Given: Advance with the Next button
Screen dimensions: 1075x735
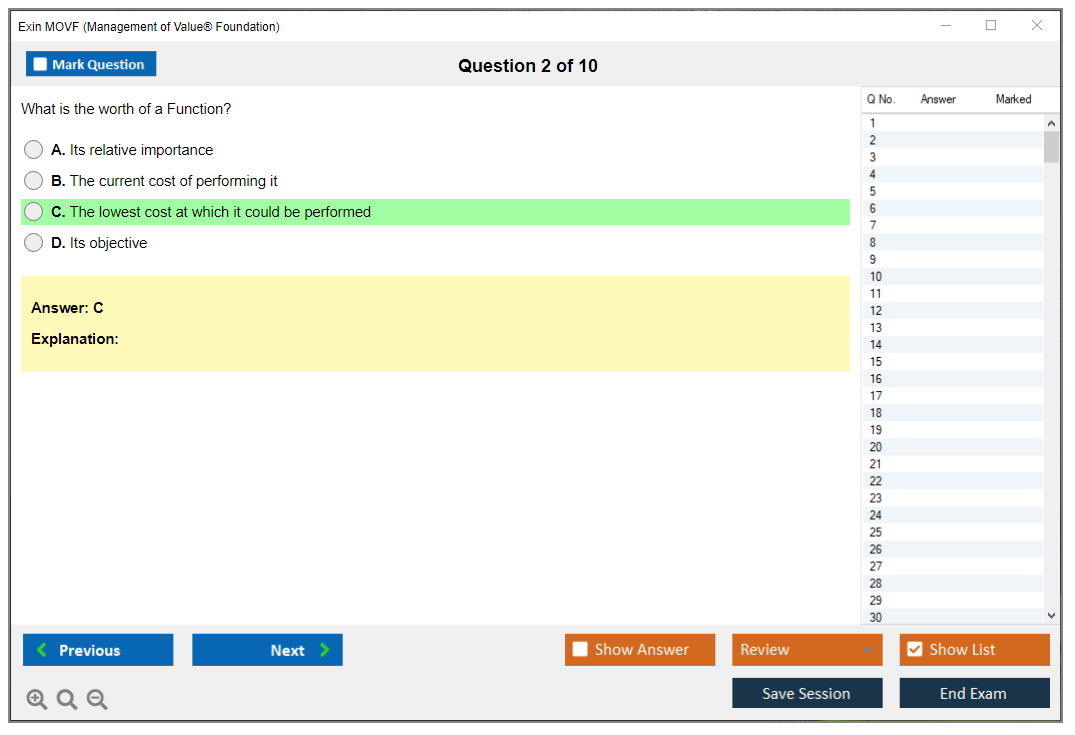Looking at the screenshot, I should pyautogui.click(x=267, y=650).
